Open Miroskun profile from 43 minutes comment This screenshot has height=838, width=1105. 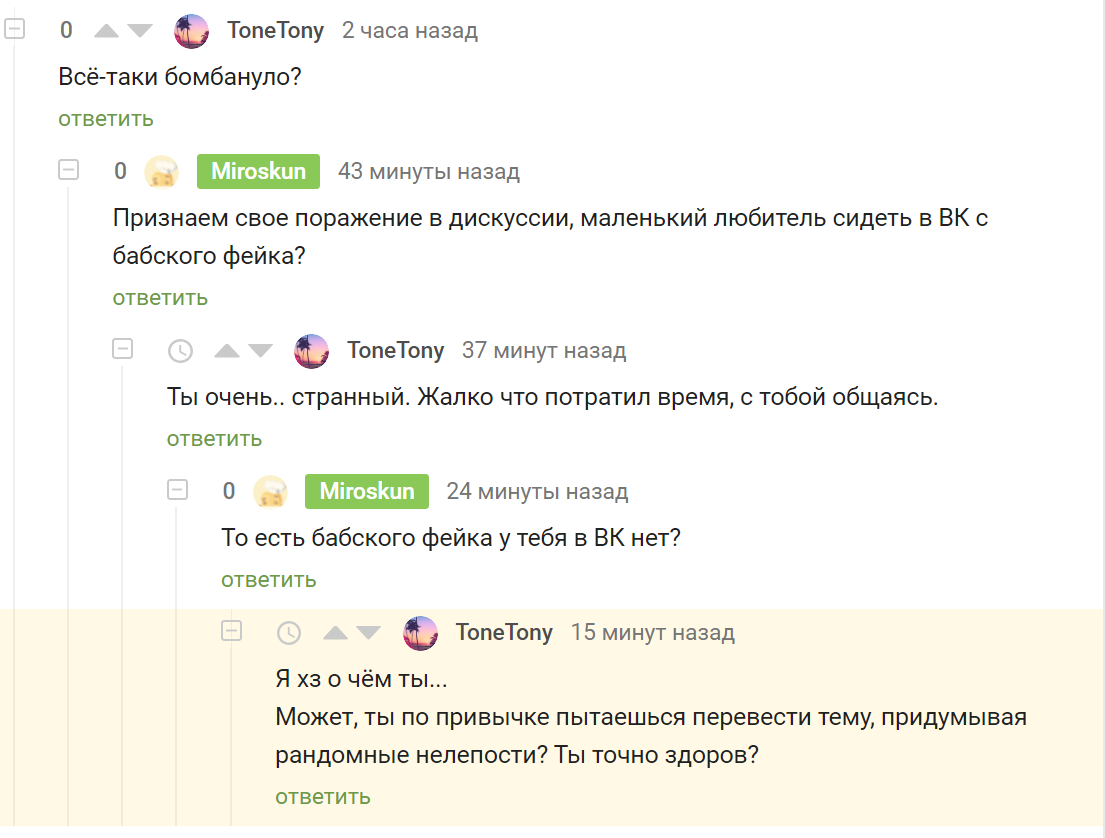[x=258, y=171]
